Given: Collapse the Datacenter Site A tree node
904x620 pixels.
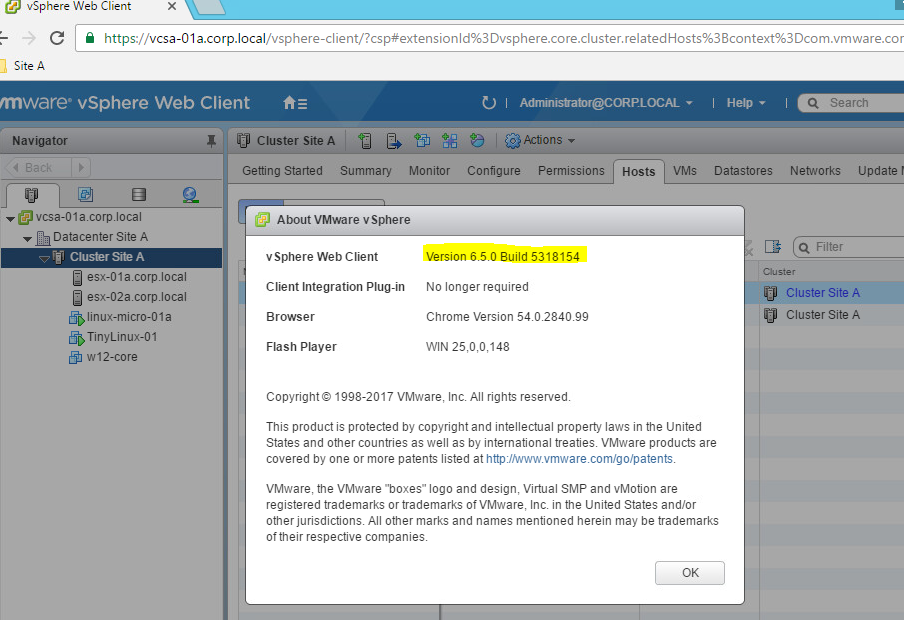Looking at the screenshot, I should pyautogui.click(x=27, y=238).
